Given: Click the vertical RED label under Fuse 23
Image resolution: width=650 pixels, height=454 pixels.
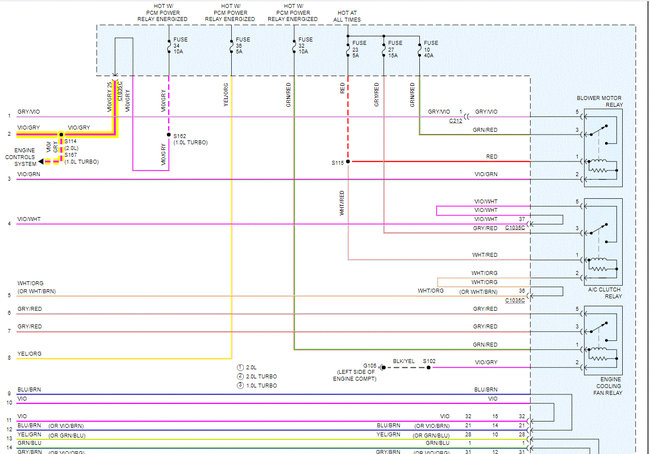Looking at the screenshot, I should 342,88.
